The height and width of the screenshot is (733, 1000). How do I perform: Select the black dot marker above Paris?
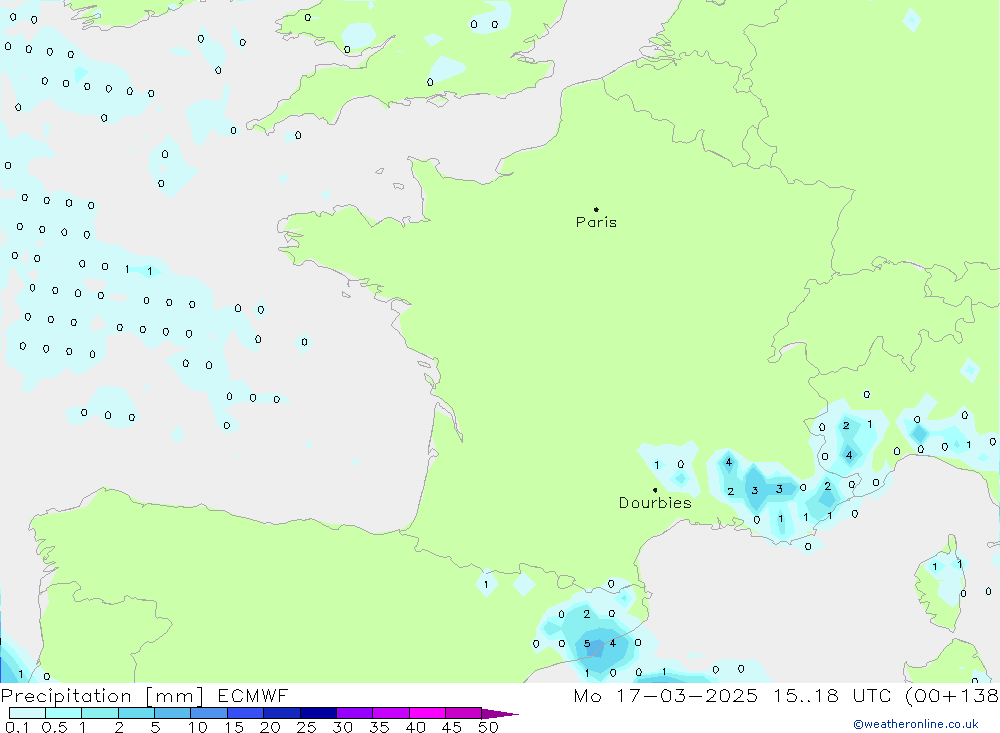coord(596,209)
